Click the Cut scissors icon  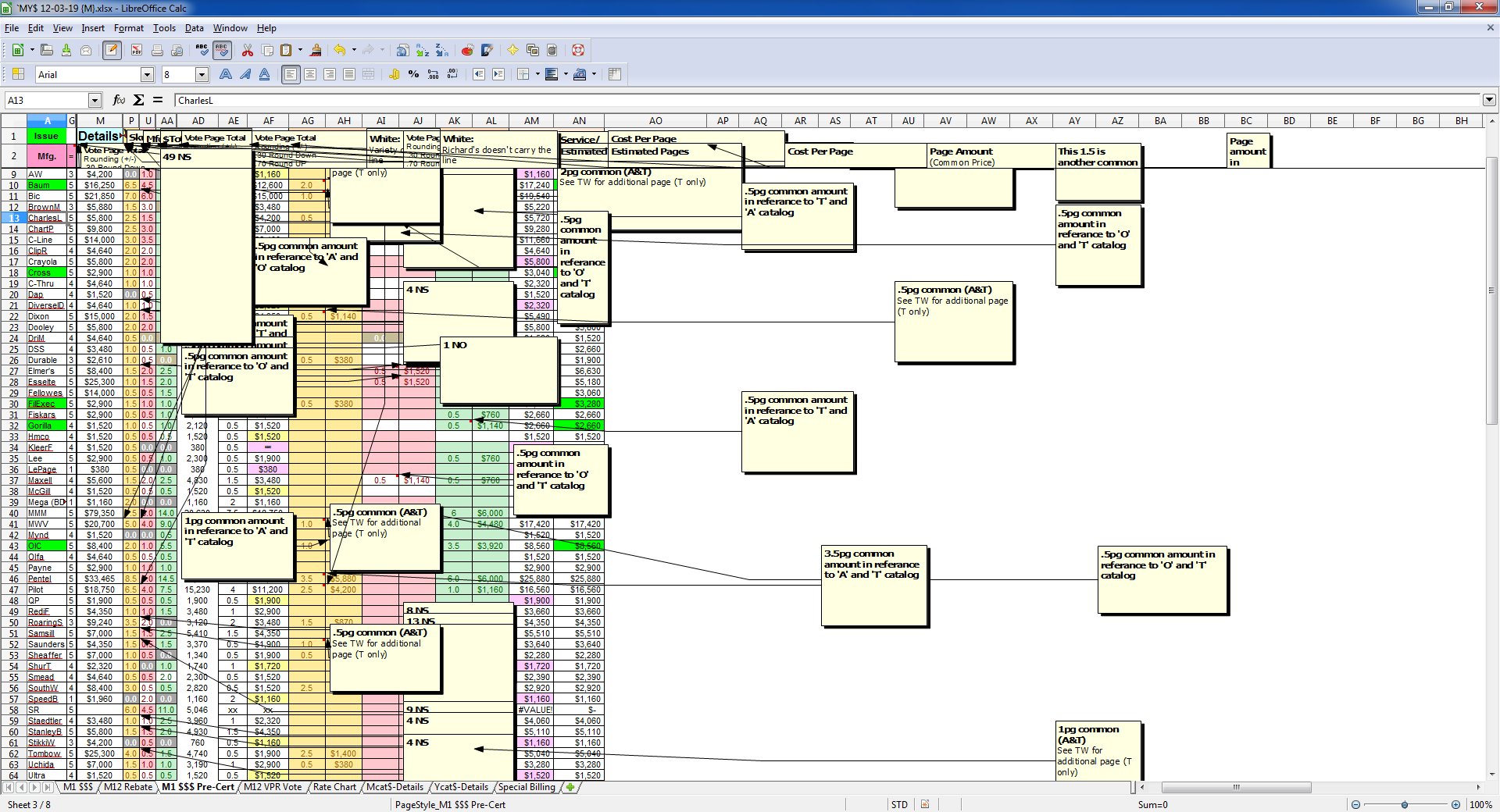tap(248, 50)
